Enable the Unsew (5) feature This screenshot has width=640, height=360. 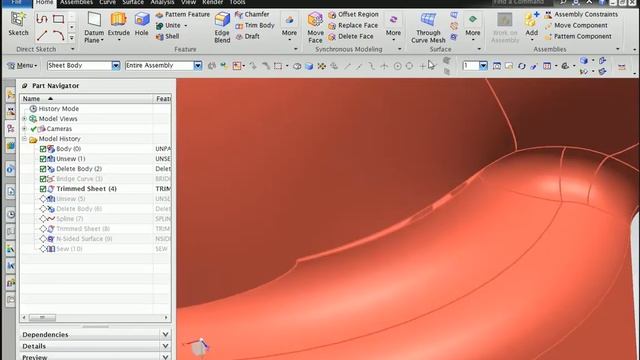[x=43, y=199]
